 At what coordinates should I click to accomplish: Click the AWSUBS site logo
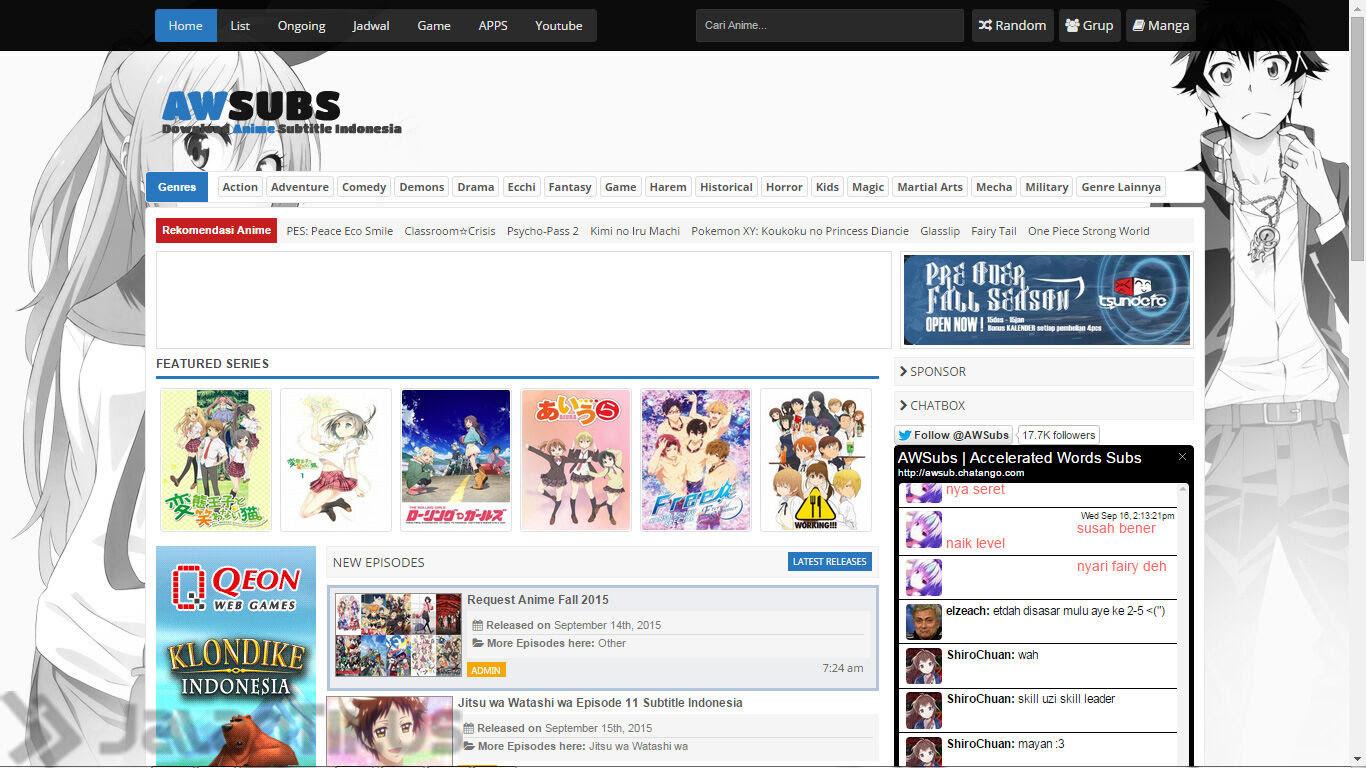pos(281,112)
